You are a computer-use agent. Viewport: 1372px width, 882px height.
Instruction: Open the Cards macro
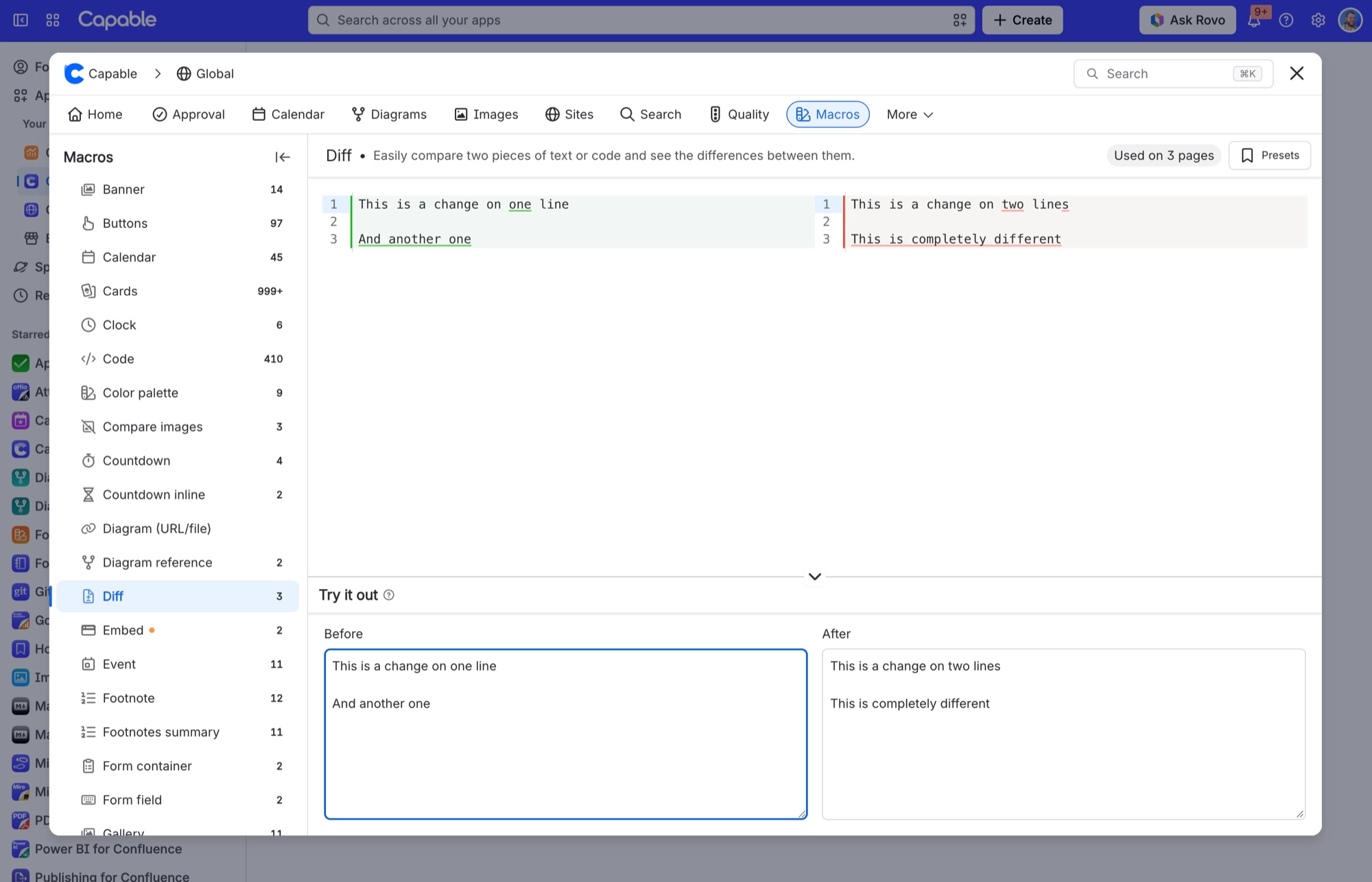tap(178, 291)
